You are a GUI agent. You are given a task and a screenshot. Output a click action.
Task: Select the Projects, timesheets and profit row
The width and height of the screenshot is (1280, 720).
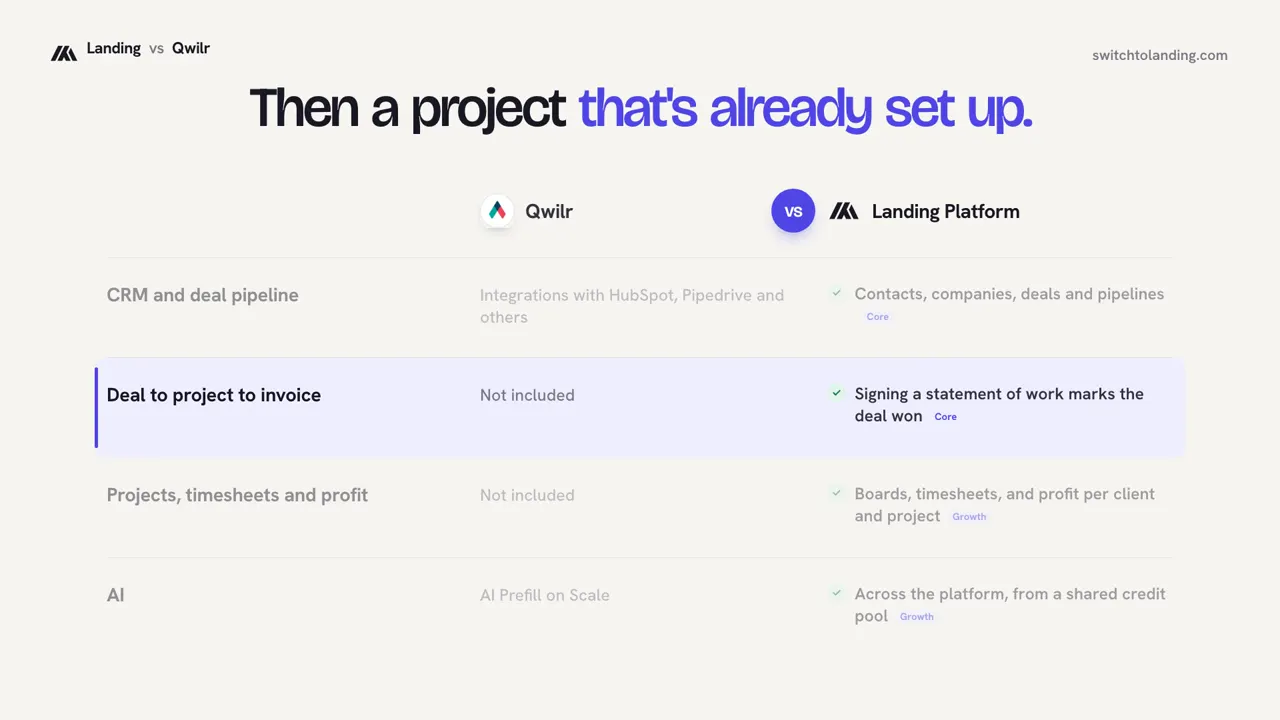[x=640, y=507]
